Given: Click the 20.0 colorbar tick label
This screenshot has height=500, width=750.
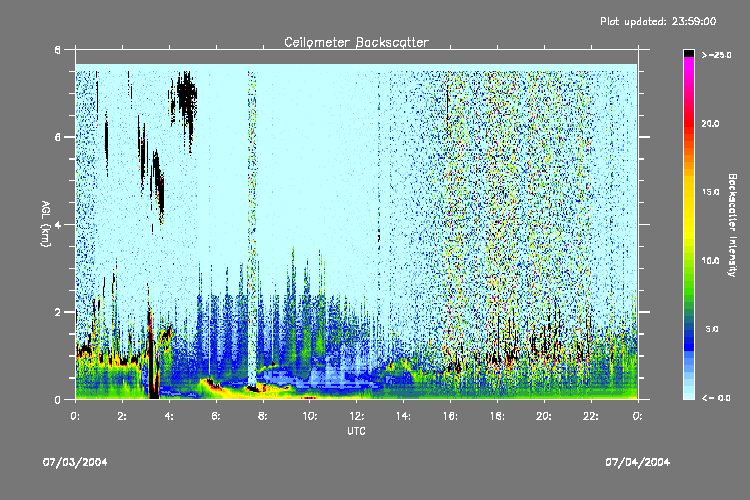Looking at the screenshot, I should click(710, 123).
